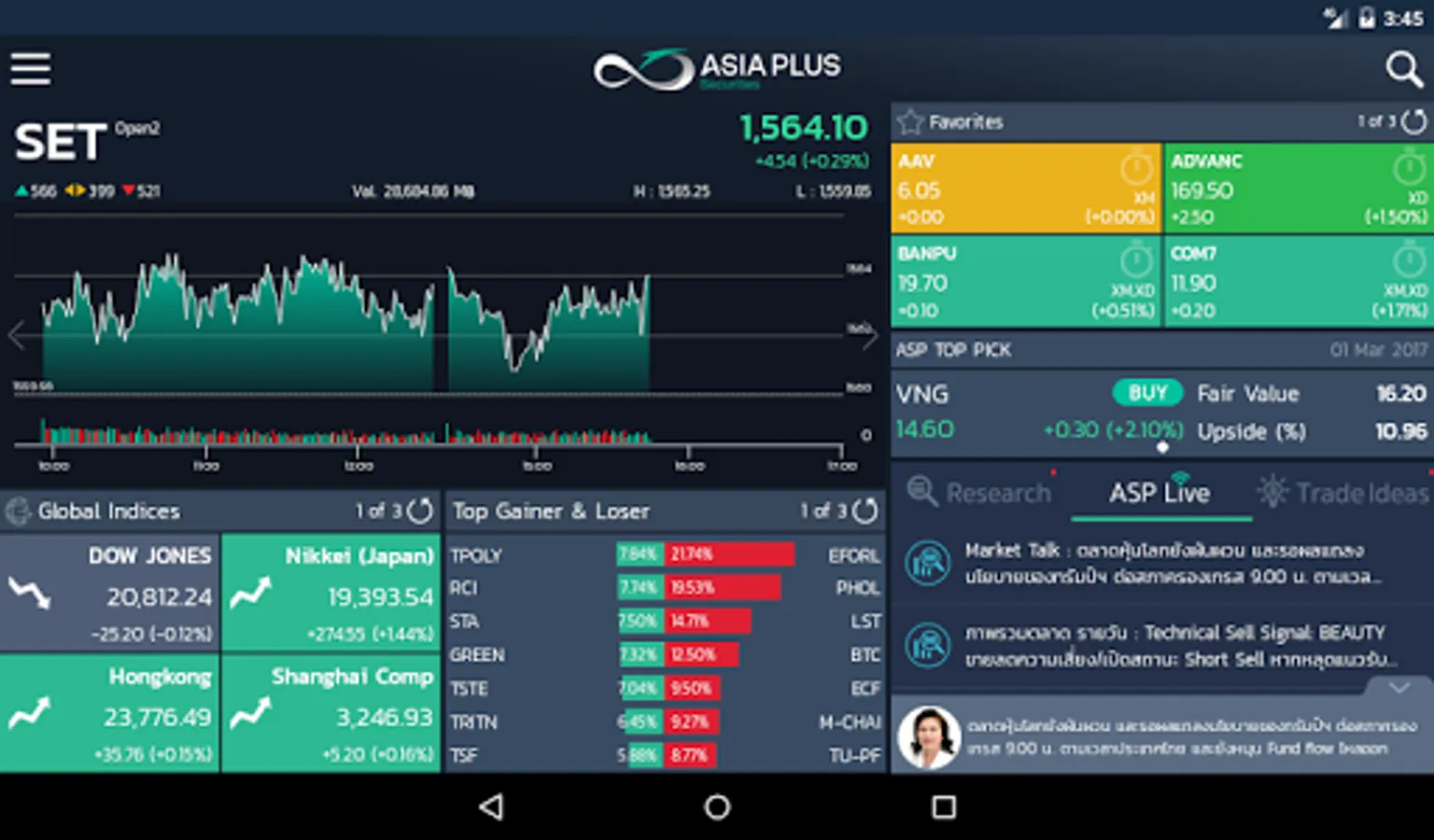The width and height of the screenshot is (1434, 840).
Task: Switch to the Trade Ideas tab
Action: click(x=1344, y=492)
